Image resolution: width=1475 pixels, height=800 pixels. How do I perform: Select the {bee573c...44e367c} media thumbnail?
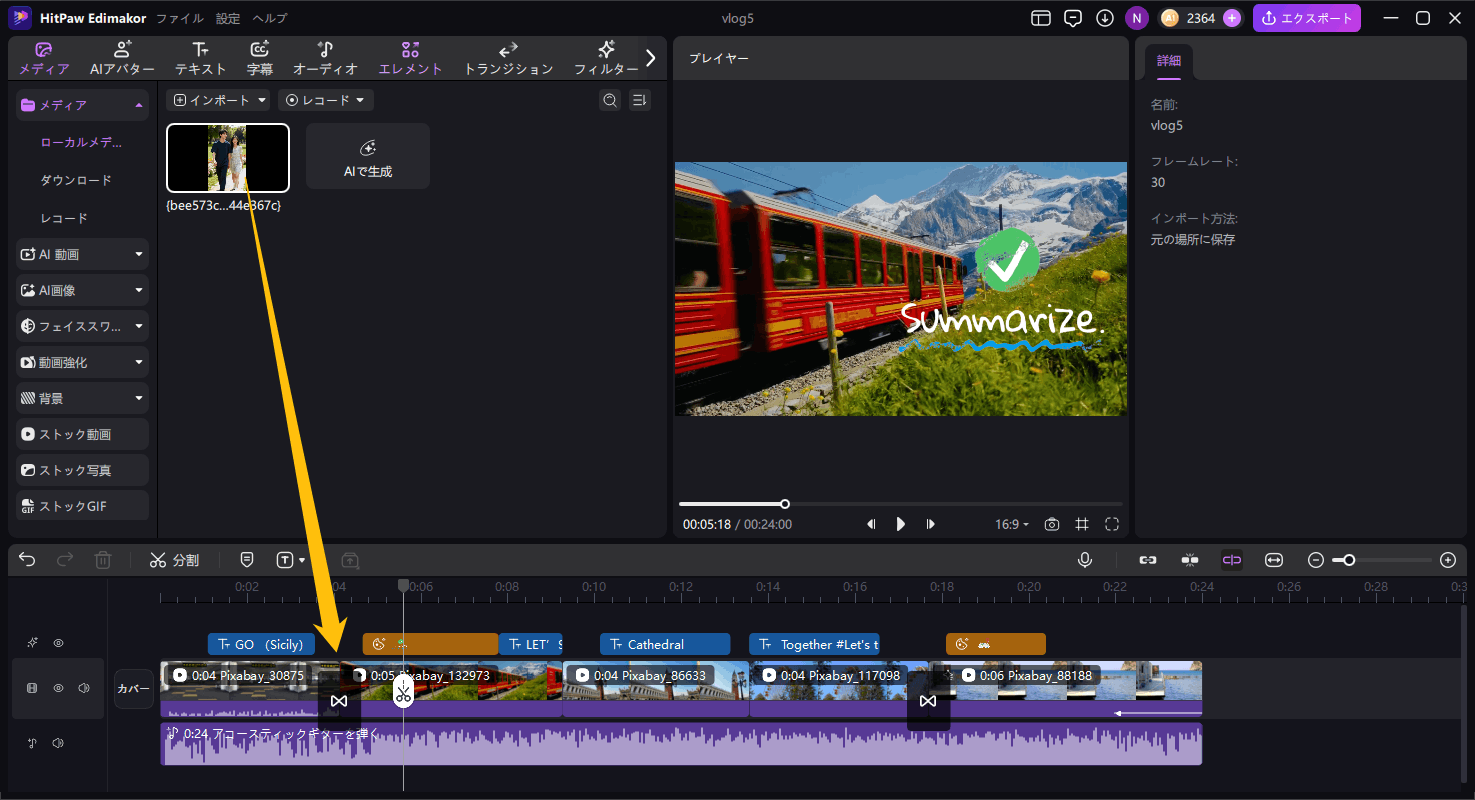click(x=228, y=157)
